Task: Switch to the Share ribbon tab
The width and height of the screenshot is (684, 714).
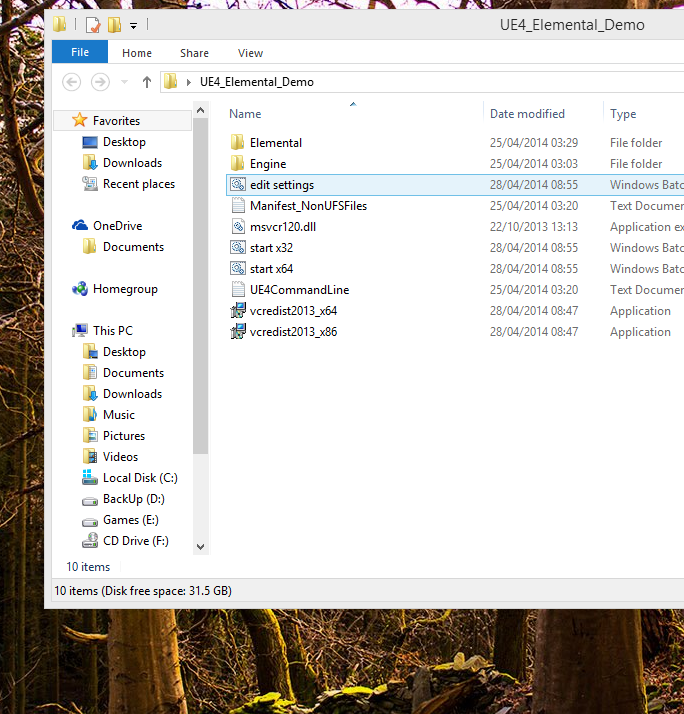Action: pyautogui.click(x=194, y=53)
